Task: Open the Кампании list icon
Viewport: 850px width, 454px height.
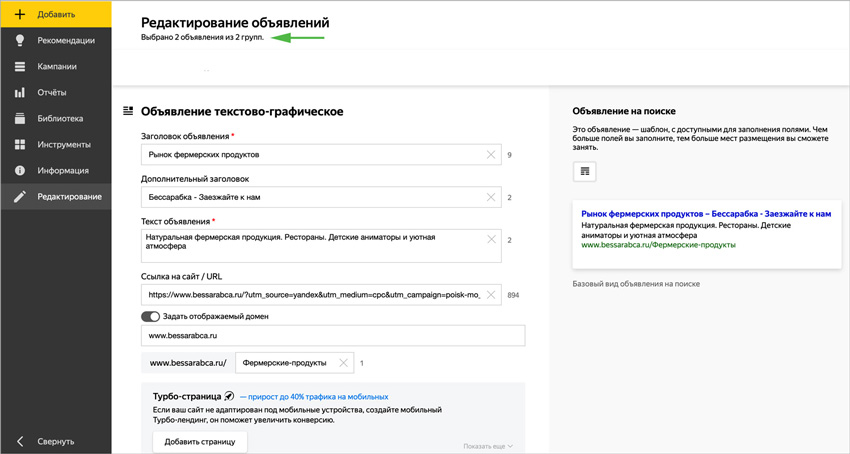Action: click(20, 66)
